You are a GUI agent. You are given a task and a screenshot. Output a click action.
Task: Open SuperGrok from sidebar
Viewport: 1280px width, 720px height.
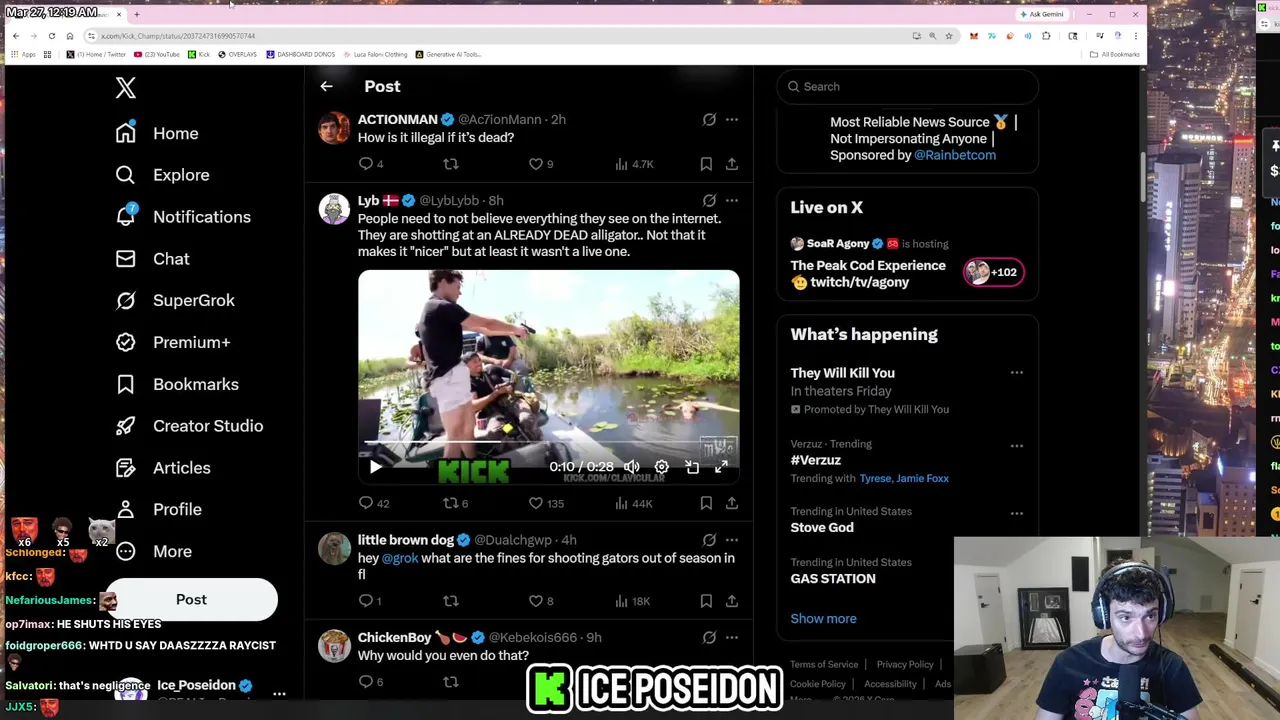(x=175, y=300)
